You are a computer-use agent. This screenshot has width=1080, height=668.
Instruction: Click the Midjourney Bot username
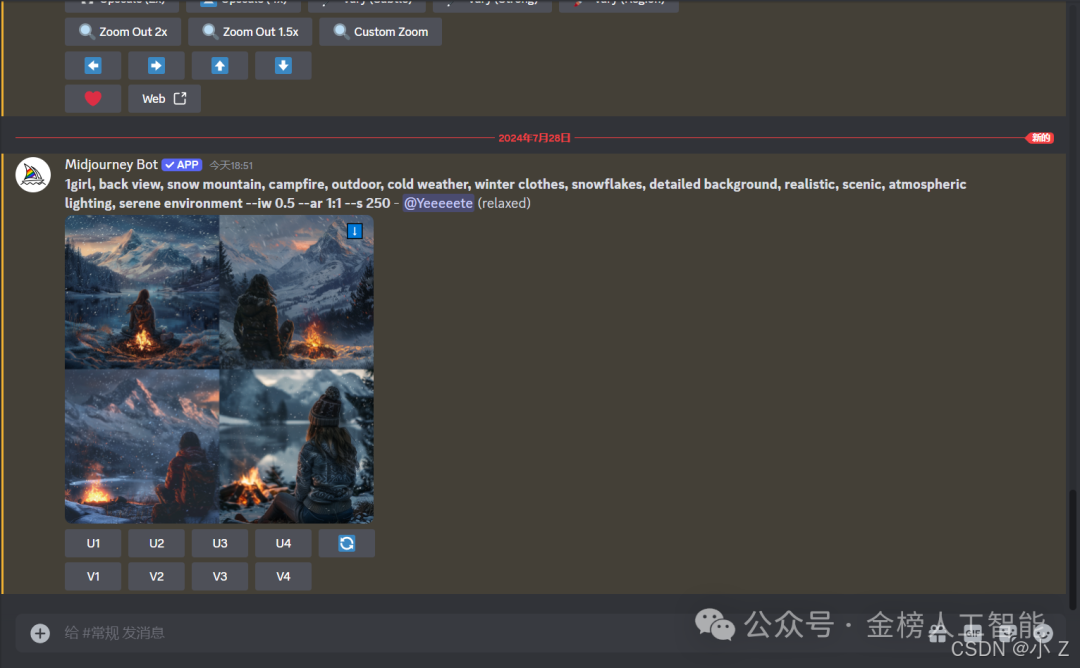click(x=111, y=165)
